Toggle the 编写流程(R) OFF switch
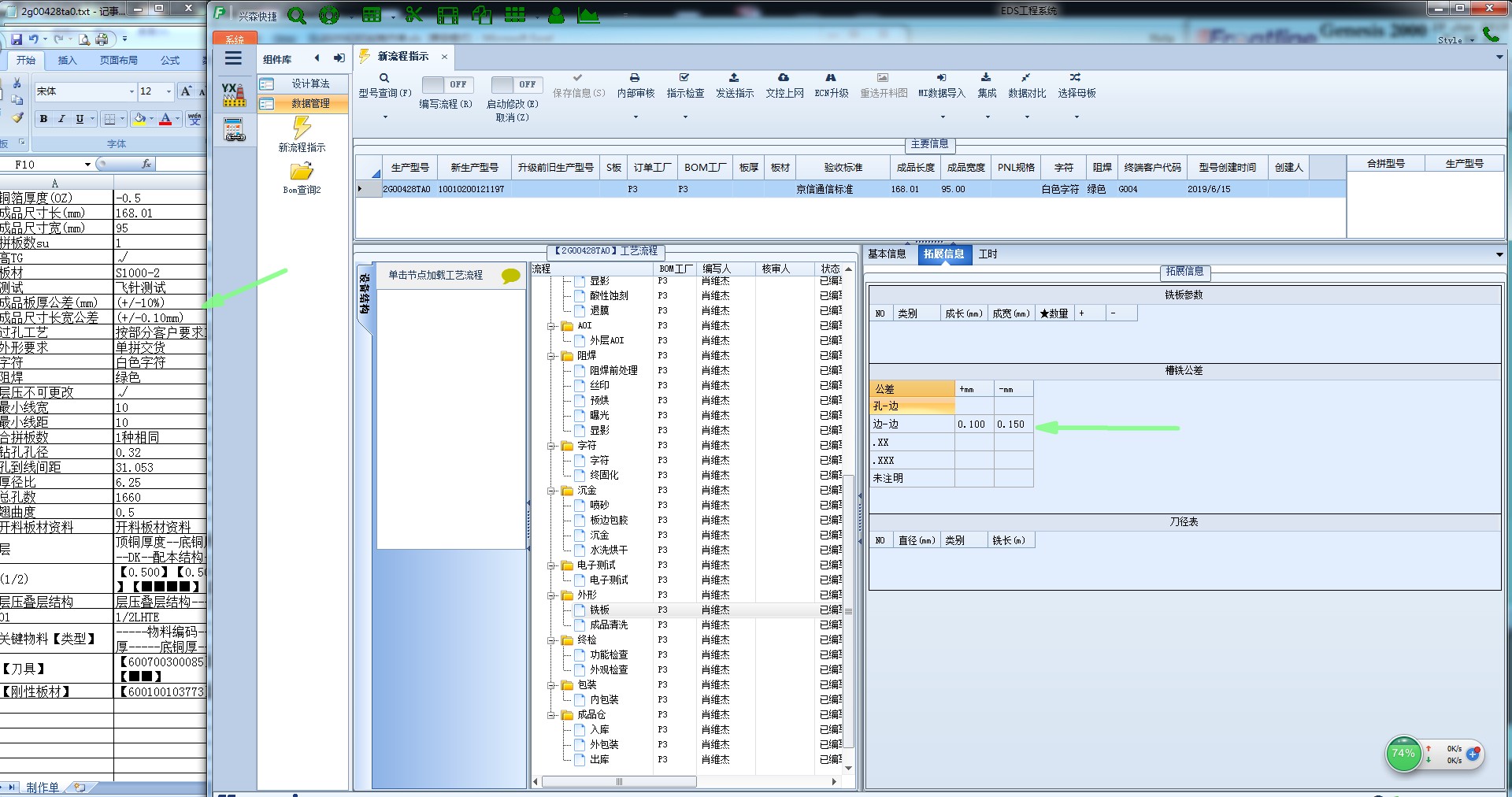This screenshot has height=797, width=1512. point(447,84)
